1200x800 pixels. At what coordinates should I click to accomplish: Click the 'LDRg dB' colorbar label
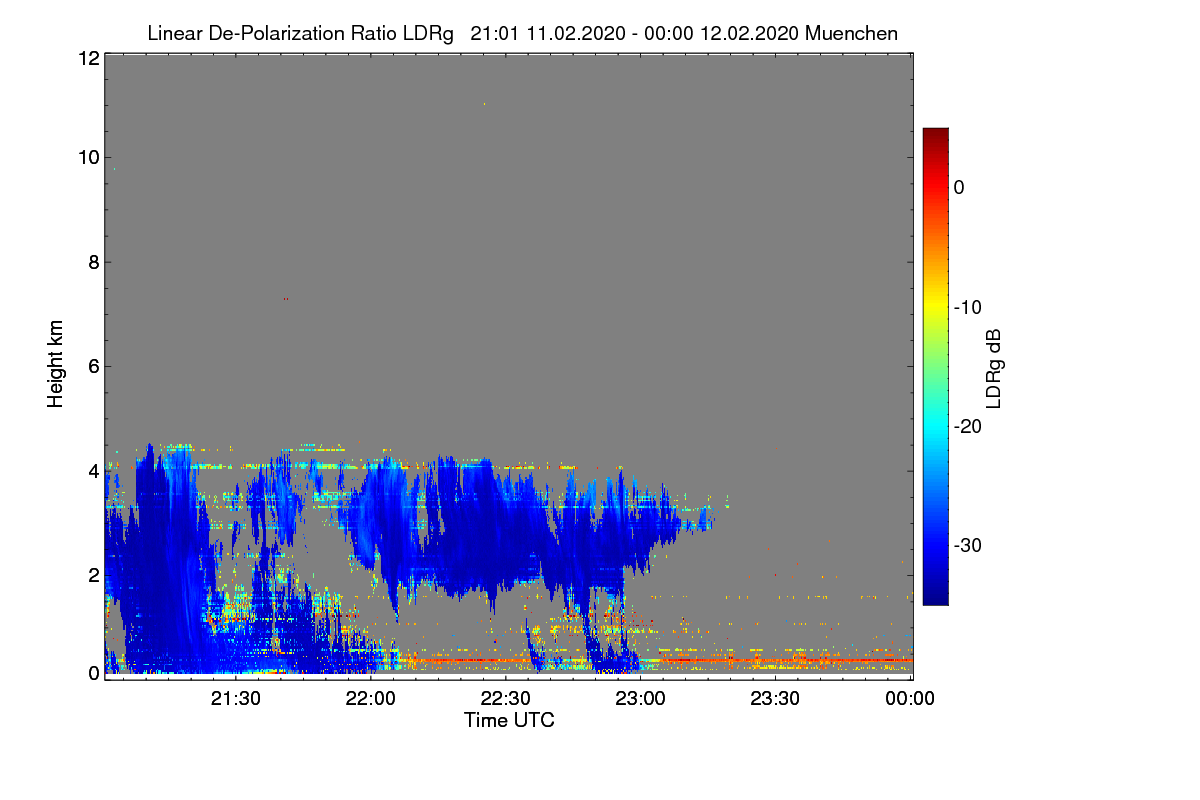(993, 368)
